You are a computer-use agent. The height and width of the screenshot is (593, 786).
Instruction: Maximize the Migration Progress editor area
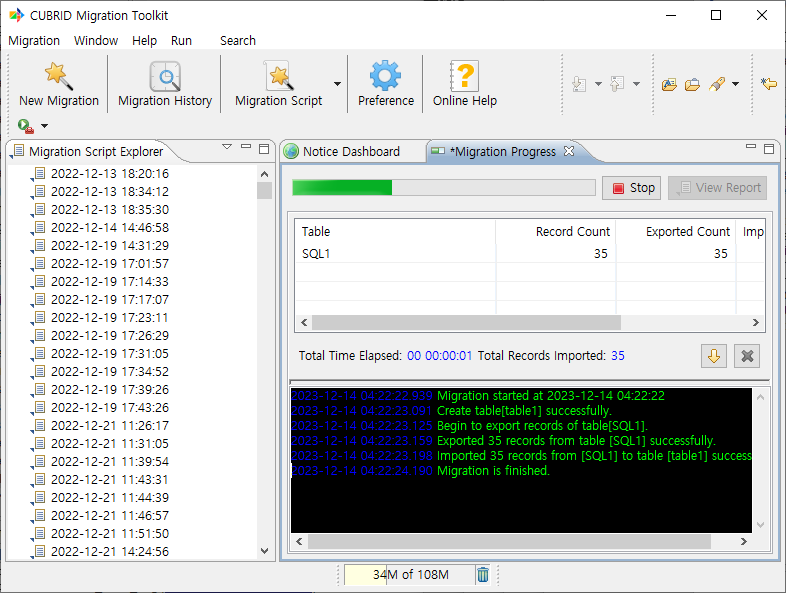pos(769,148)
